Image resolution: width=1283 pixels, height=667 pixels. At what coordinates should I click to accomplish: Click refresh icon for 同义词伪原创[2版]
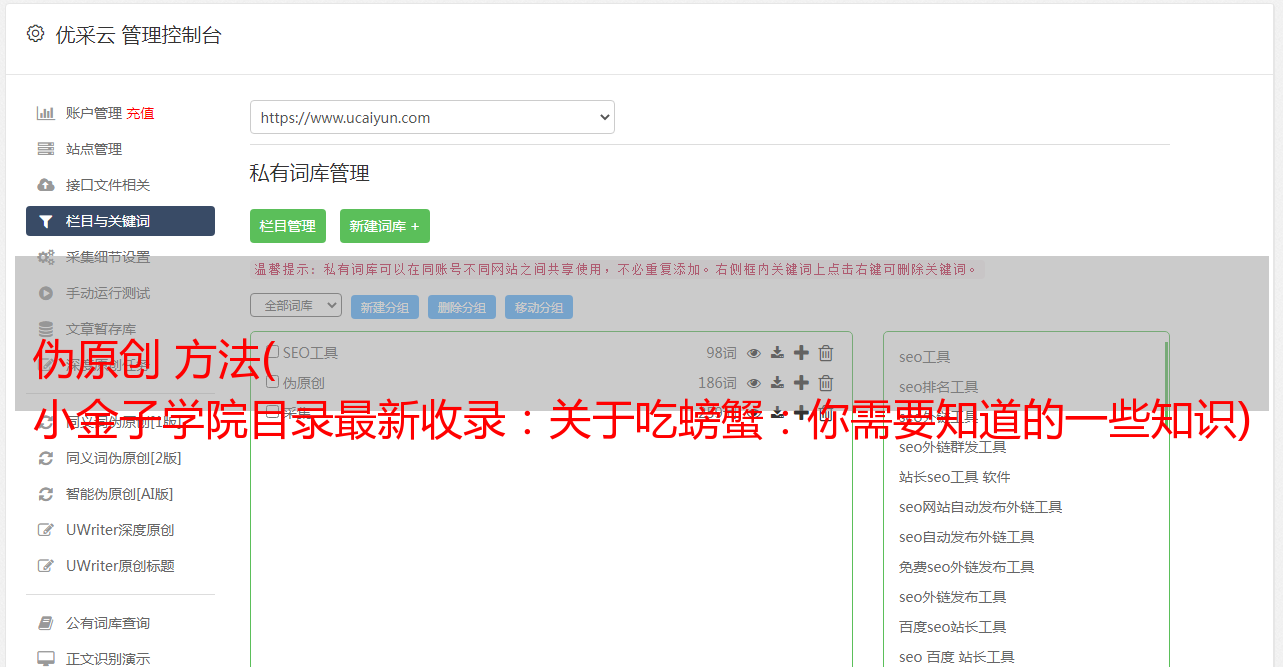45,458
